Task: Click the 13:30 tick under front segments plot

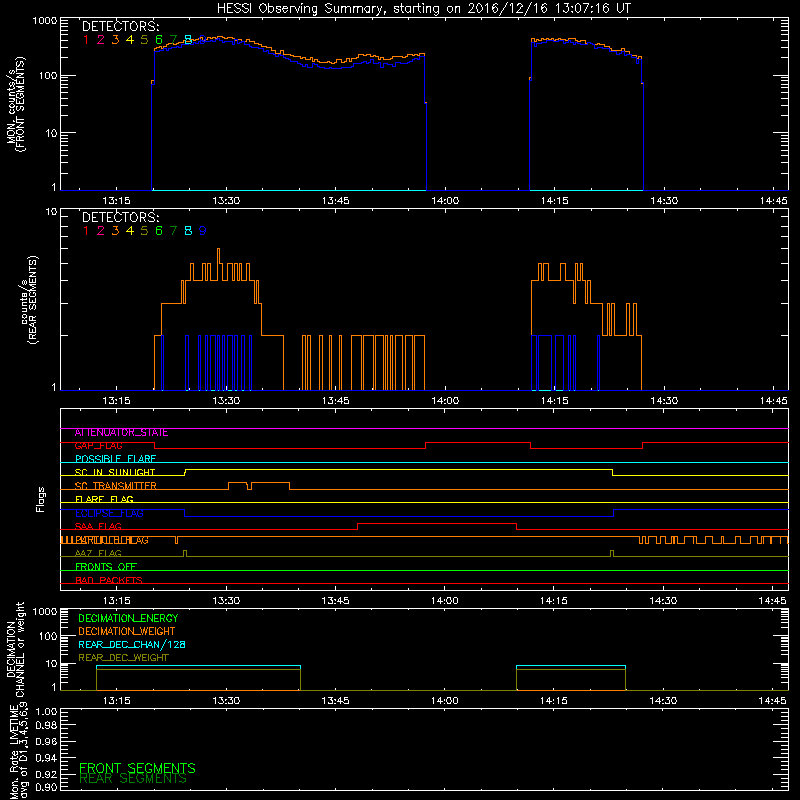Action: [x=226, y=201]
